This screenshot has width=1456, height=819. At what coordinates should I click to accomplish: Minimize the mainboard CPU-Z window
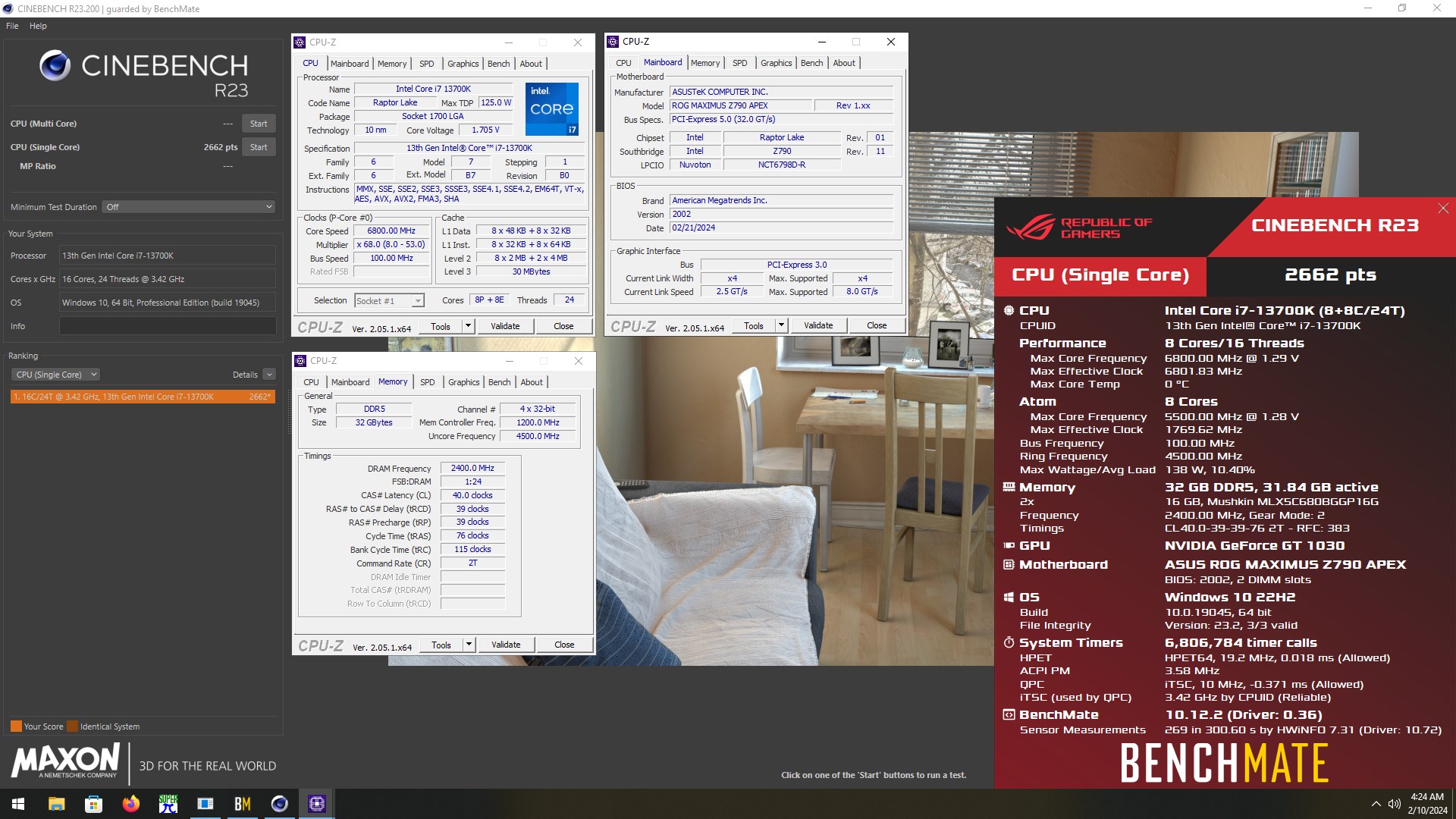coord(821,42)
